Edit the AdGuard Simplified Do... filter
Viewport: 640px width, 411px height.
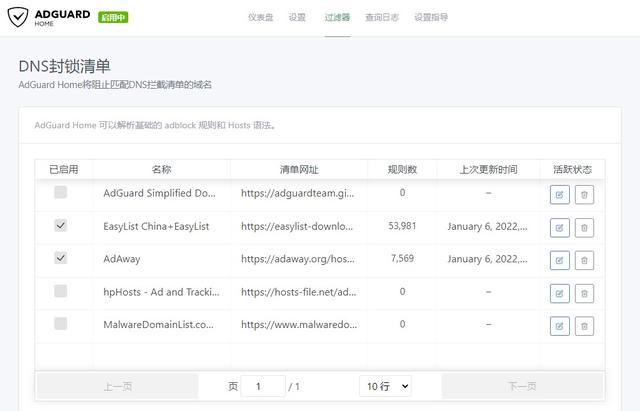(x=560, y=195)
